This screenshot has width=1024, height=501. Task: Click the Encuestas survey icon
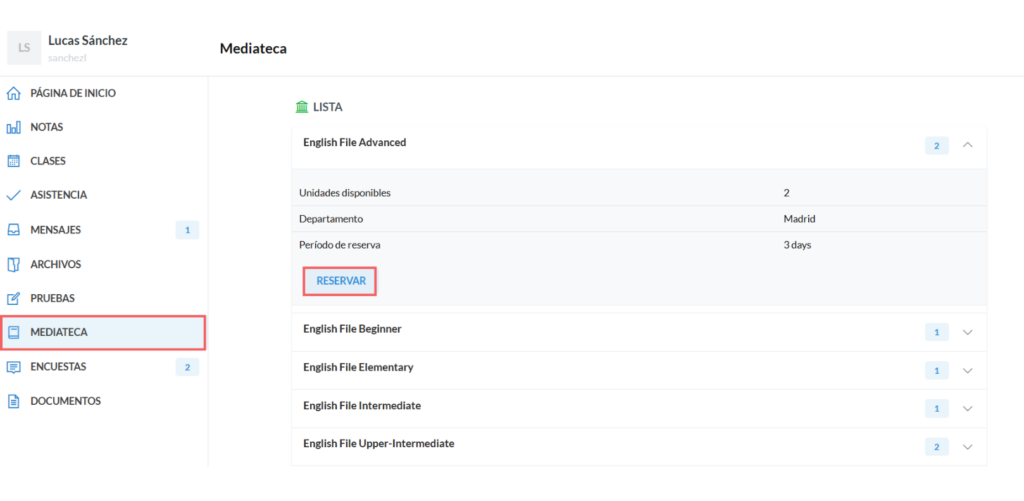click(x=14, y=367)
